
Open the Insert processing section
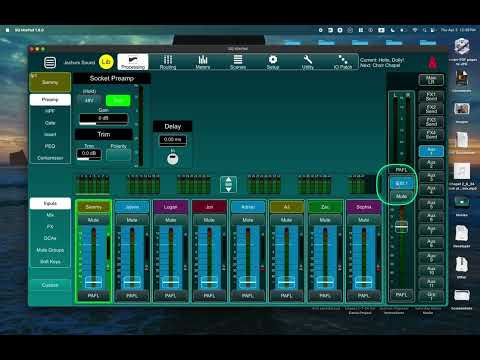coord(50,135)
